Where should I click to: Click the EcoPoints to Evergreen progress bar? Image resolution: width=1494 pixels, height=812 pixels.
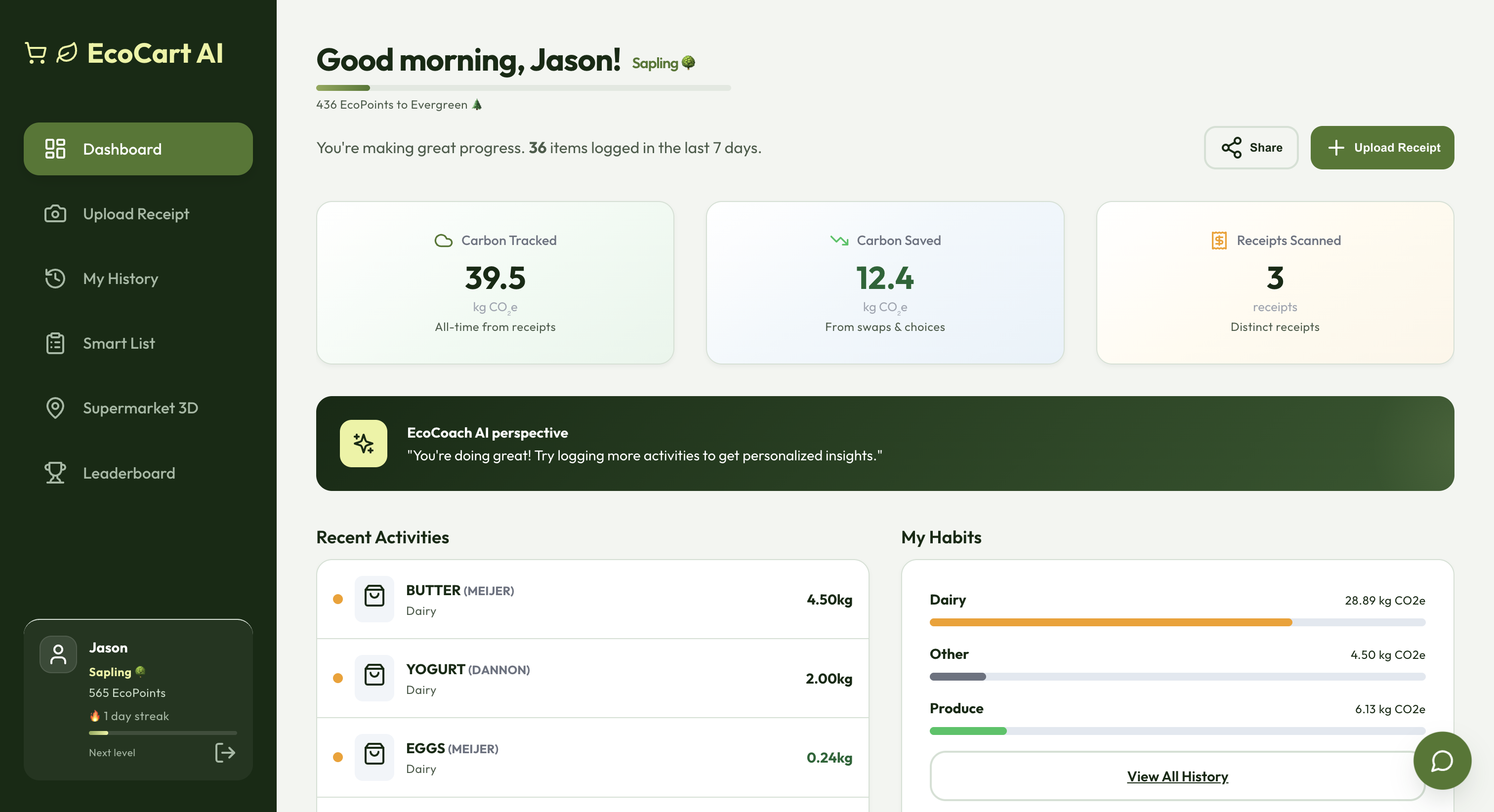[523, 87]
